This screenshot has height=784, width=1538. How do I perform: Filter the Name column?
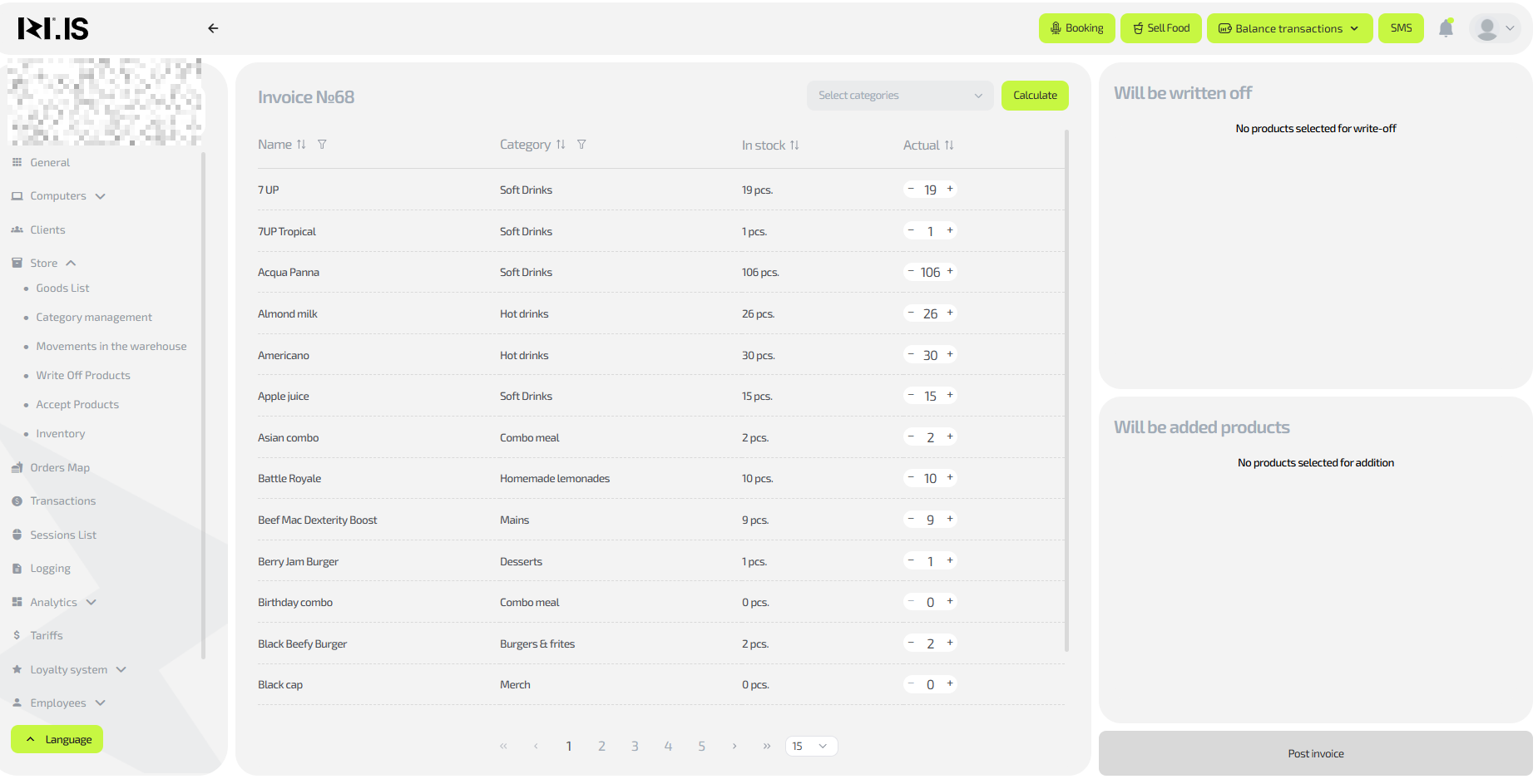pyautogui.click(x=322, y=145)
